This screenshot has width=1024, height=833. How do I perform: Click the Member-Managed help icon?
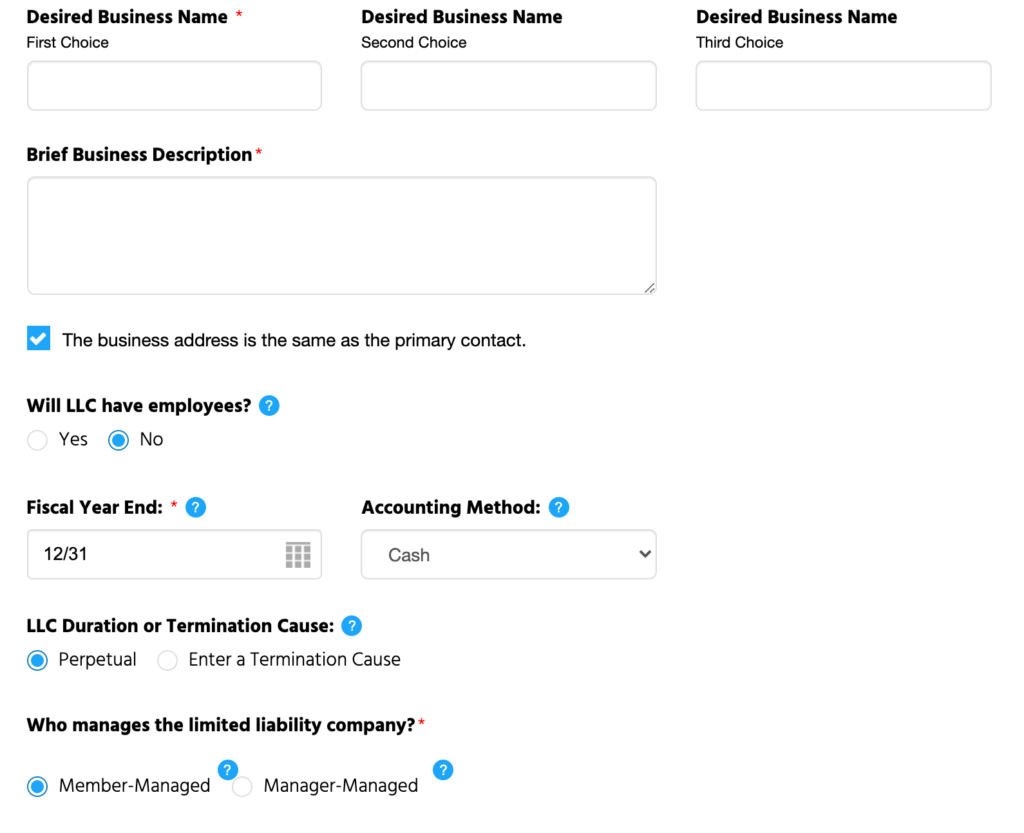coord(227,770)
